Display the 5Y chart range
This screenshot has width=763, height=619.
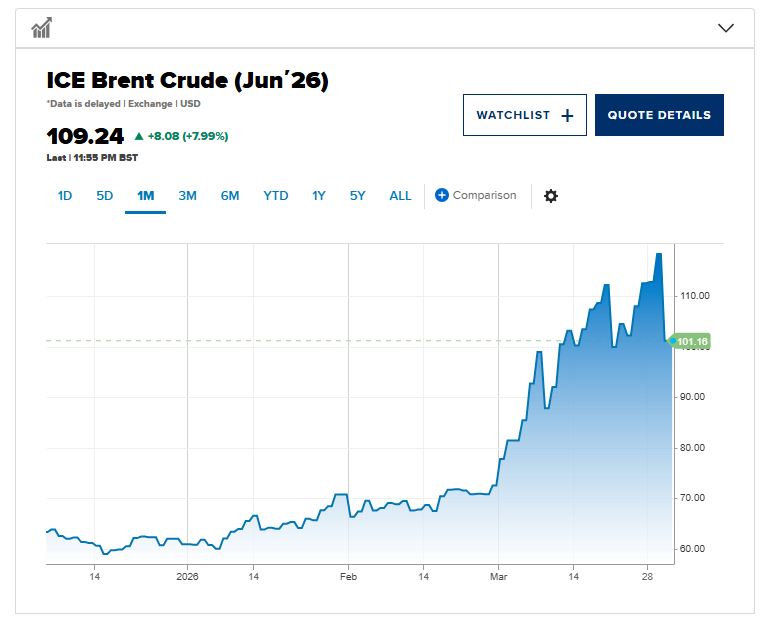pos(357,196)
